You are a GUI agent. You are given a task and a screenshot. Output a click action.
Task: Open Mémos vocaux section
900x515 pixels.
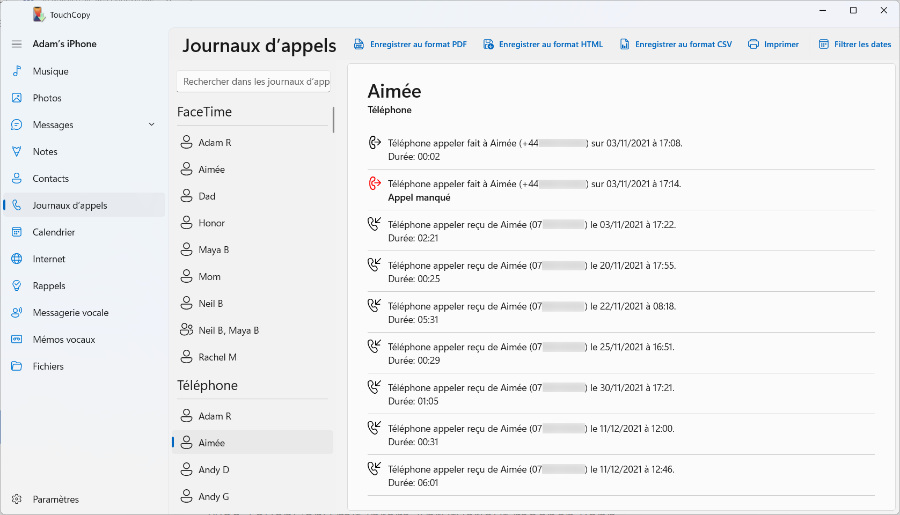click(x=63, y=340)
